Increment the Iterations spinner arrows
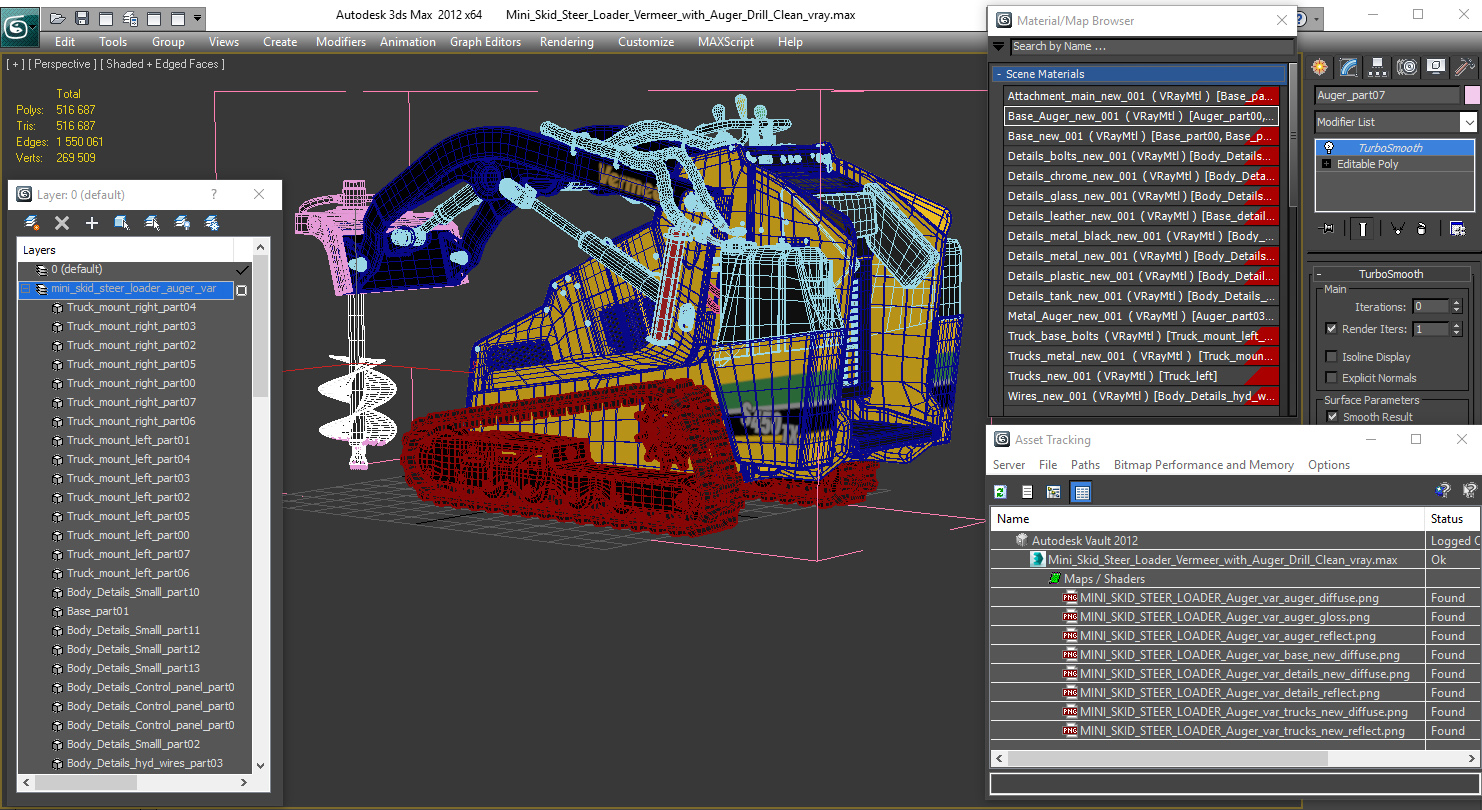The width and height of the screenshot is (1482, 810). [1457, 307]
